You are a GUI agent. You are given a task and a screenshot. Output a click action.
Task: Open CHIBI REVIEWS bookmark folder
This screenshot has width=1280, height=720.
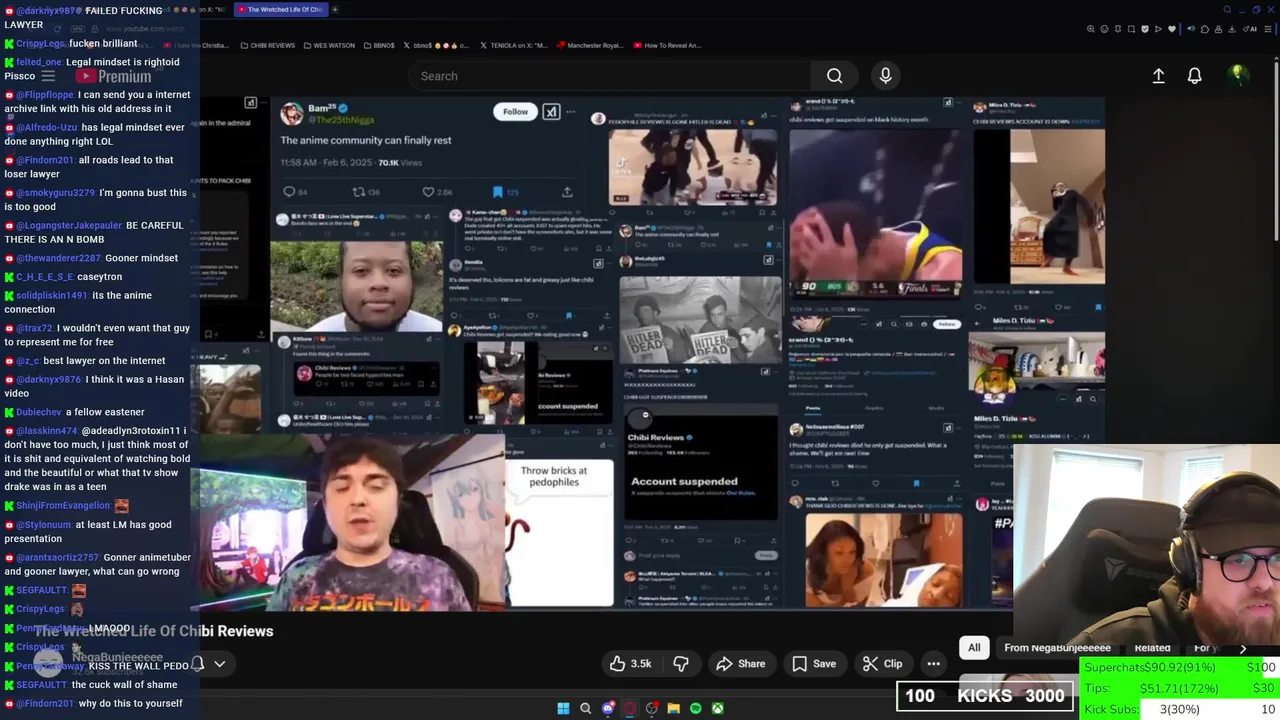click(268, 45)
